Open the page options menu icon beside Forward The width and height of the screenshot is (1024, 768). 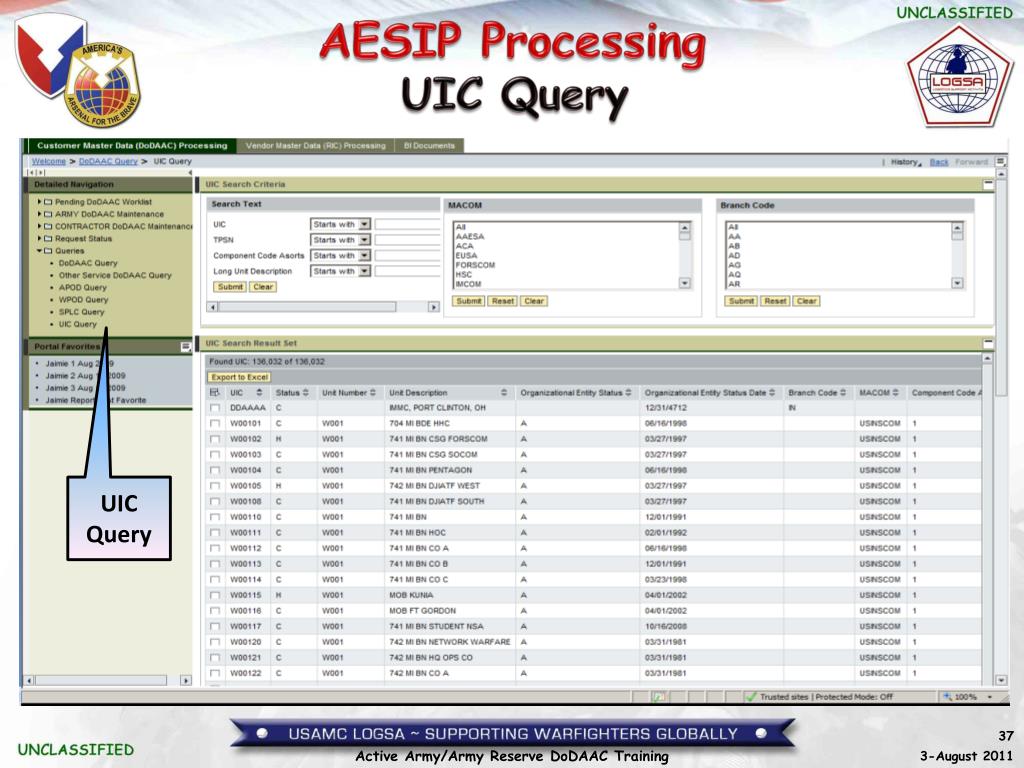pyautogui.click(x=1000, y=161)
